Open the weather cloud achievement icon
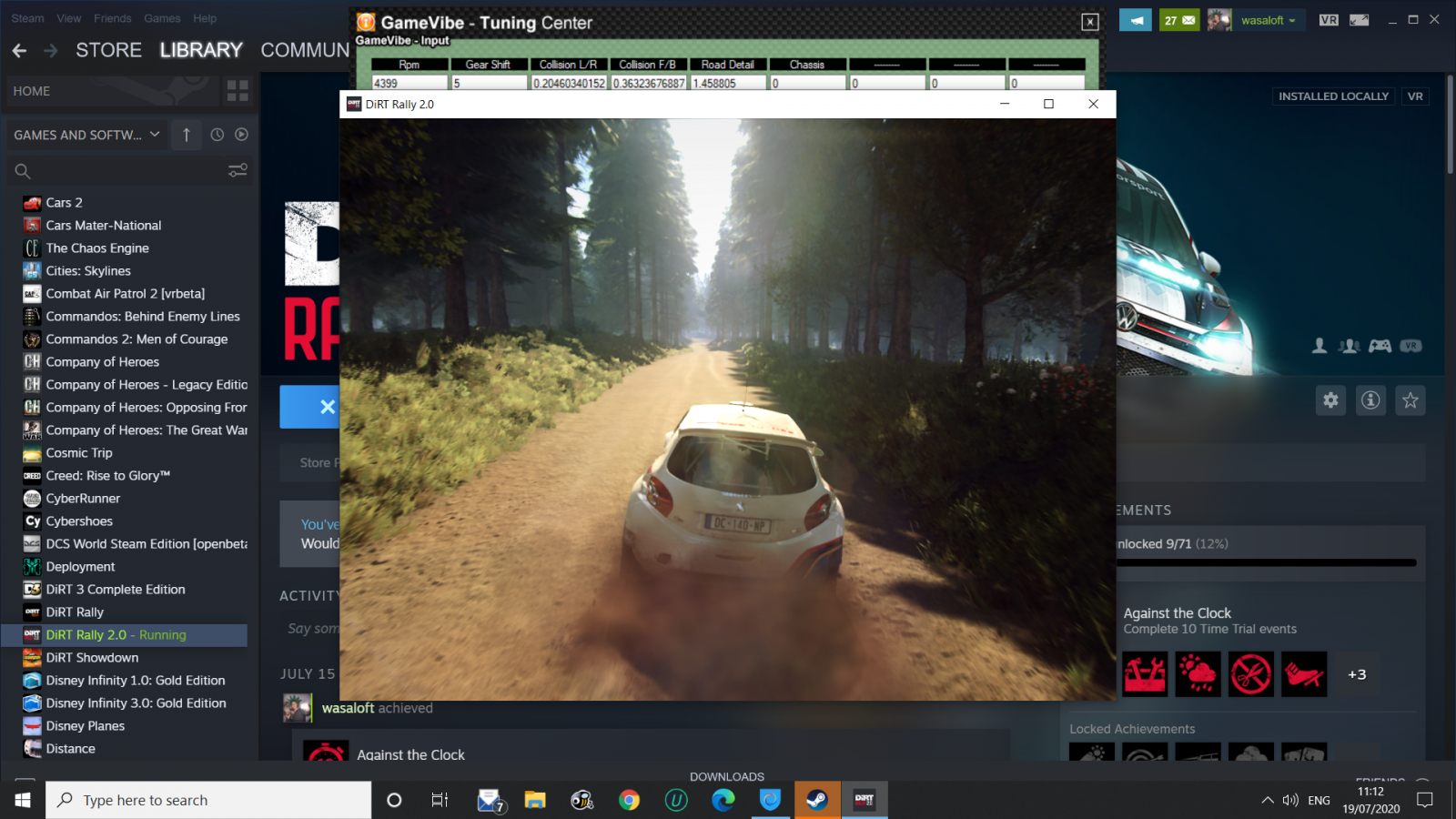 (x=1198, y=674)
